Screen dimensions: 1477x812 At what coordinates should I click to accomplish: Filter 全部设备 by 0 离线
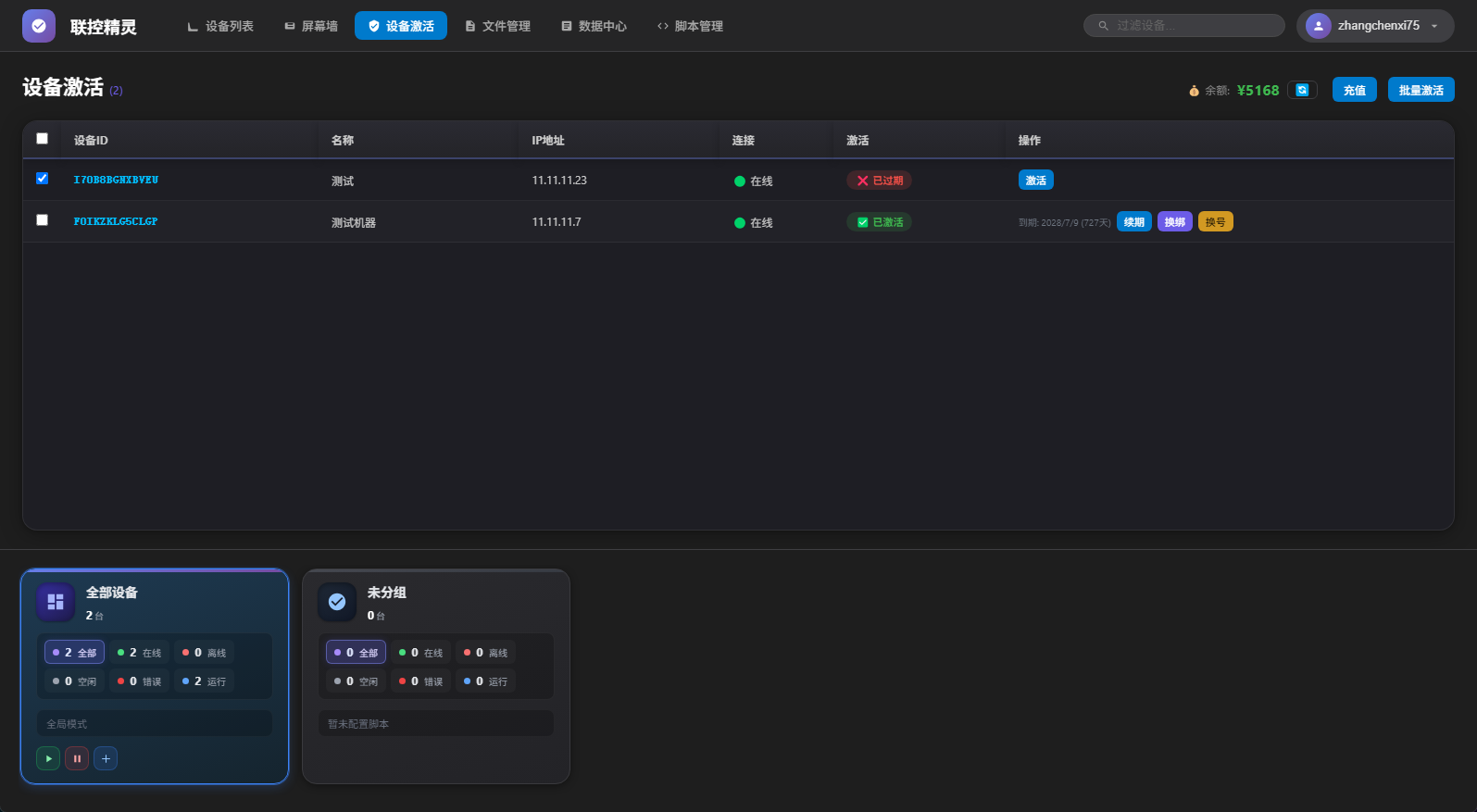[x=204, y=653]
